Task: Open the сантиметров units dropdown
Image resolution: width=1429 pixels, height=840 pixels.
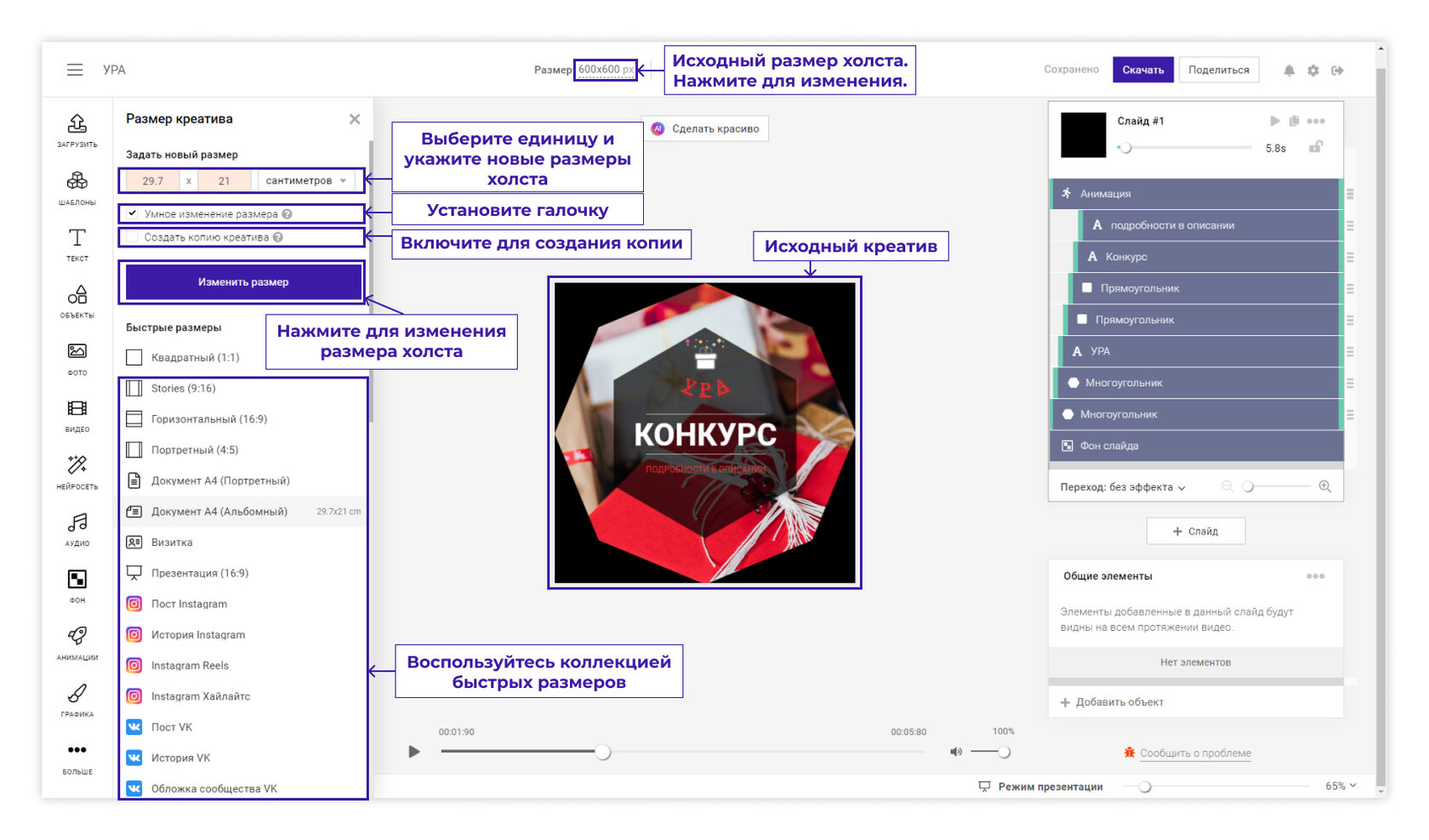Action: coord(305,180)
